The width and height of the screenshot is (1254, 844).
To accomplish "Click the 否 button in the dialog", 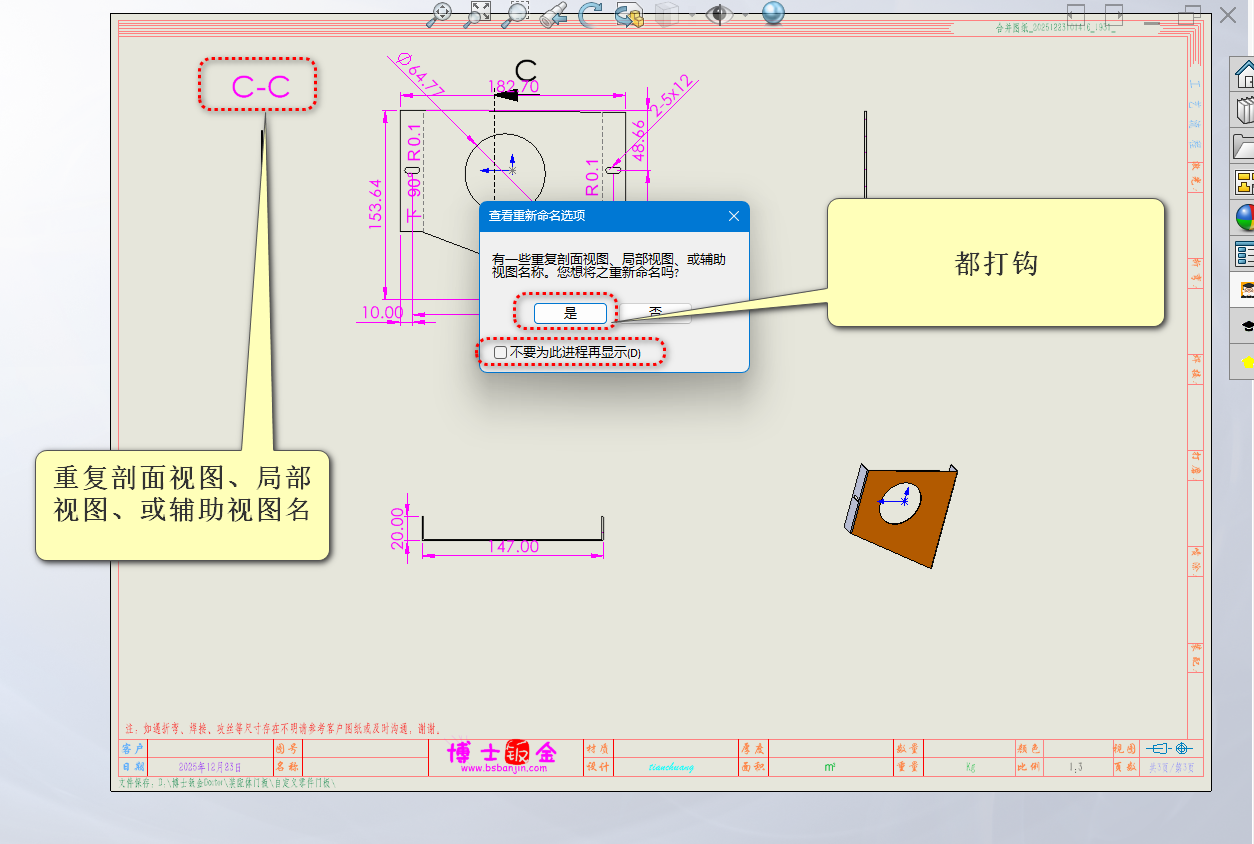I will click(655, 313).
